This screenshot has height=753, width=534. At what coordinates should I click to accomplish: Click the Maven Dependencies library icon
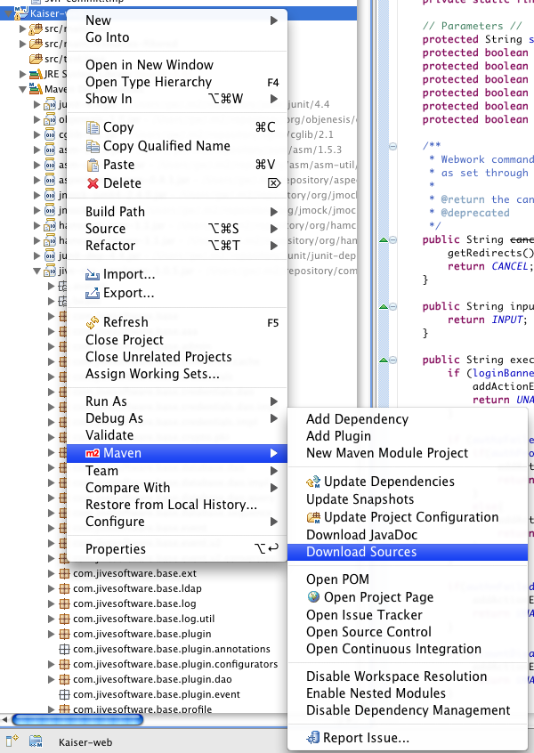[36, 89]
